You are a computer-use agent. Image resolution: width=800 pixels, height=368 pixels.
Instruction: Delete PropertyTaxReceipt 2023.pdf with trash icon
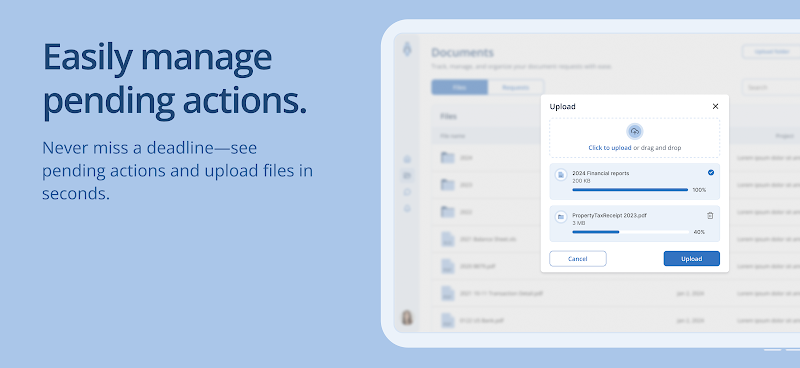710,216
